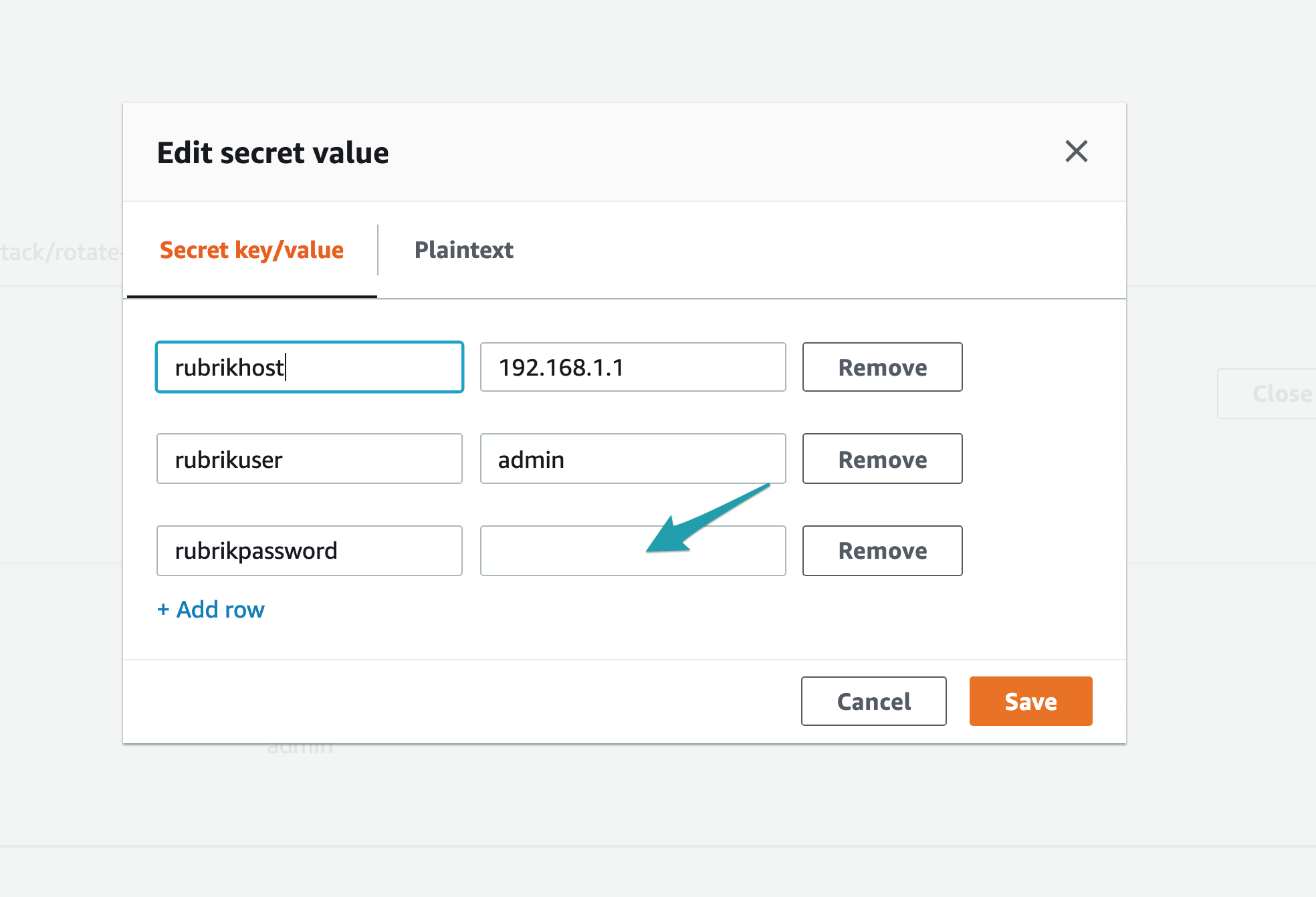Image resolution: width=1316 pixels, height=897 pixels.
Task: Click the admin value field
Action: click(632, 459)
